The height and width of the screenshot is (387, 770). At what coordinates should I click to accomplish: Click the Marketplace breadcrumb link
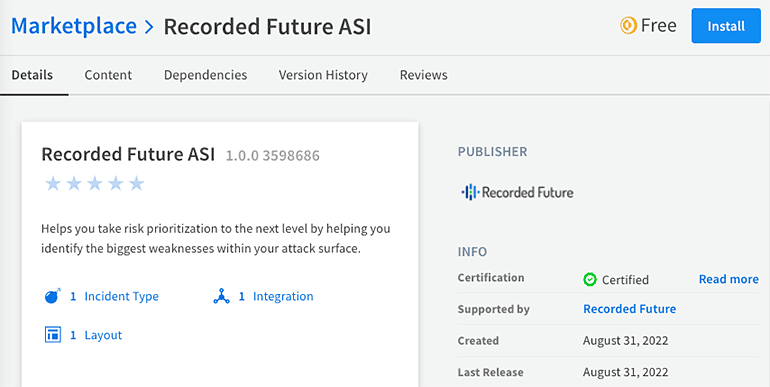(x=74, y=26)
